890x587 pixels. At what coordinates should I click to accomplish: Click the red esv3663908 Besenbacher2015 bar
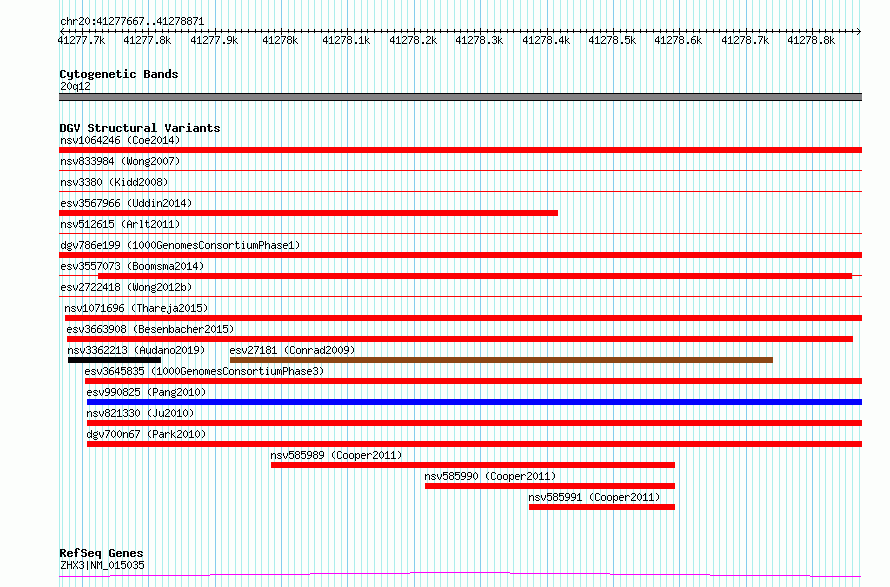pyautogui.click(x=460, y=339)
